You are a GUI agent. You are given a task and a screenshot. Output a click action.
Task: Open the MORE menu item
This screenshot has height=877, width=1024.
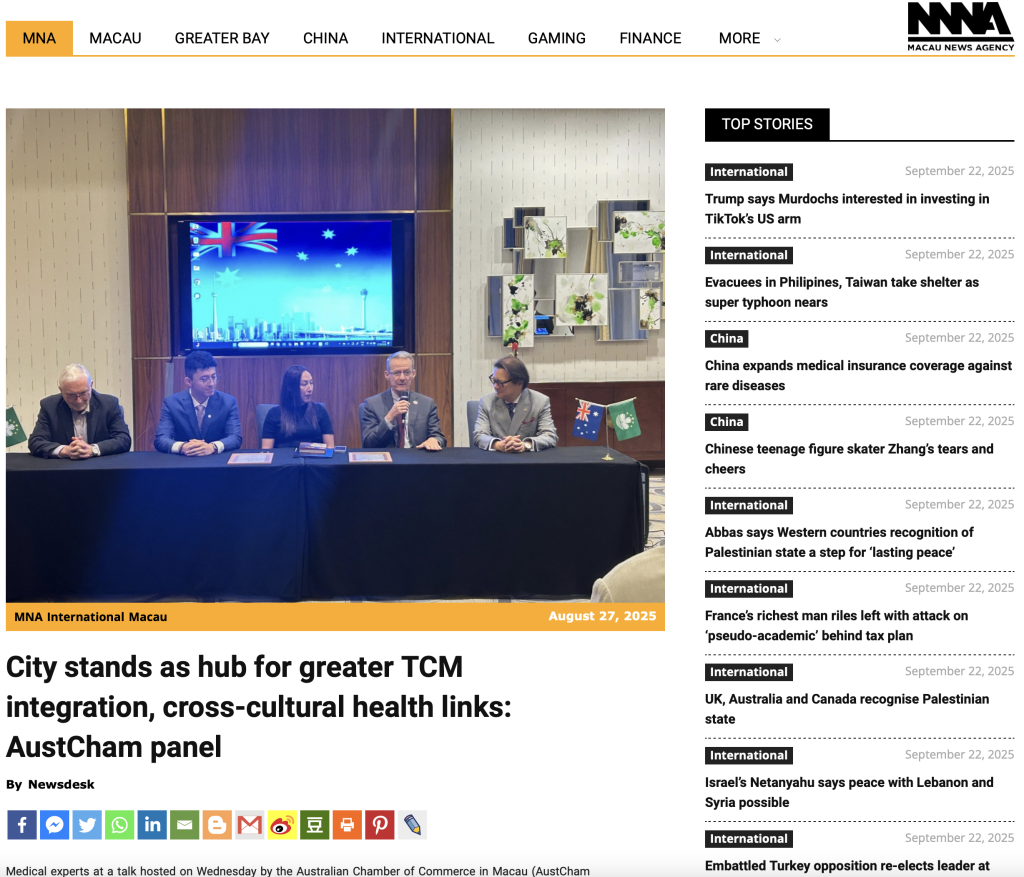pyautogui.click(x=739, y=38)
